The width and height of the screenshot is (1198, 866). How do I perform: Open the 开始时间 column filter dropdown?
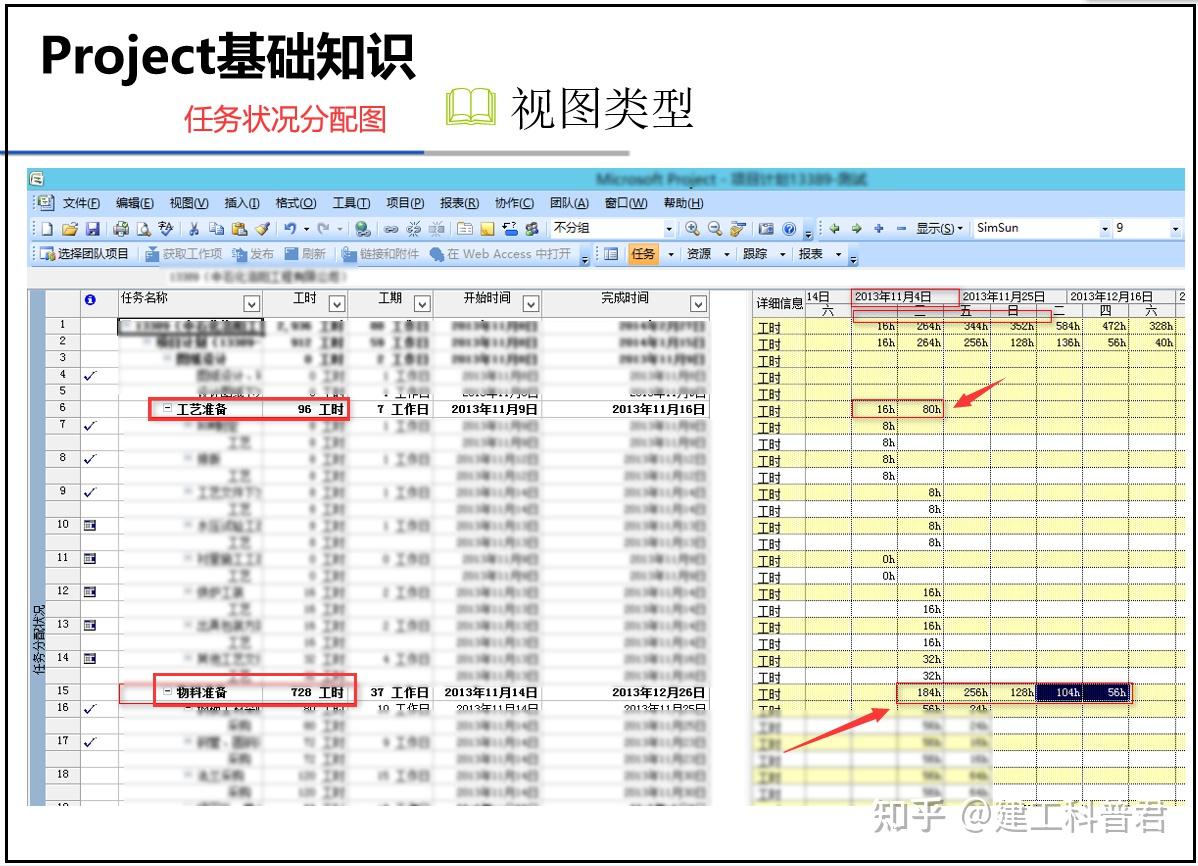point(531,303)
